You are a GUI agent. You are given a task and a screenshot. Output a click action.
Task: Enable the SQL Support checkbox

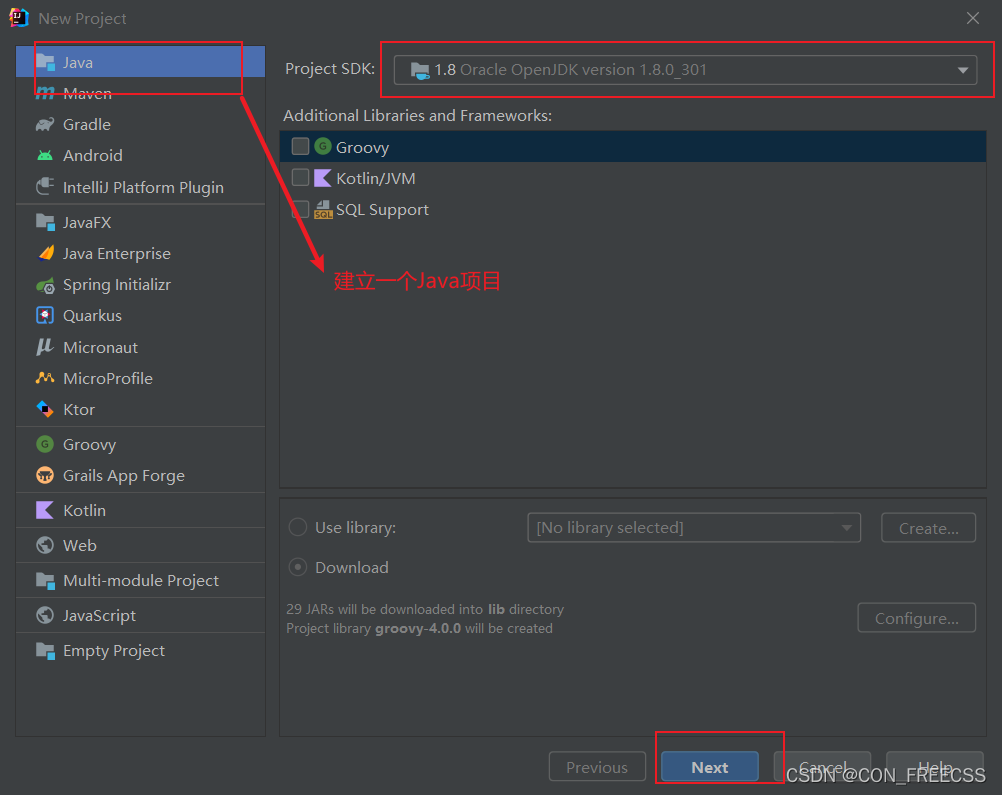point(300,209)
